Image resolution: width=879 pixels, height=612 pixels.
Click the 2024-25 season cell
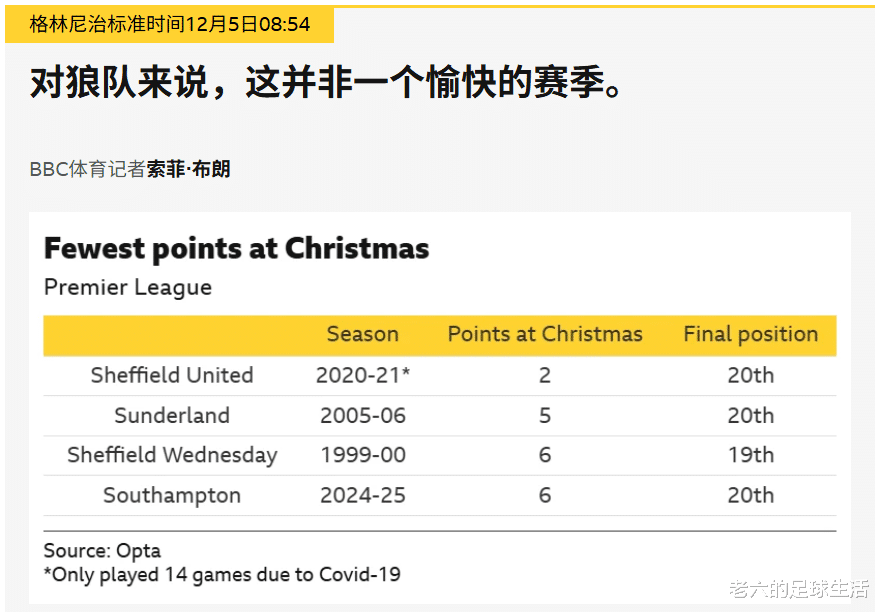[363, 495]
